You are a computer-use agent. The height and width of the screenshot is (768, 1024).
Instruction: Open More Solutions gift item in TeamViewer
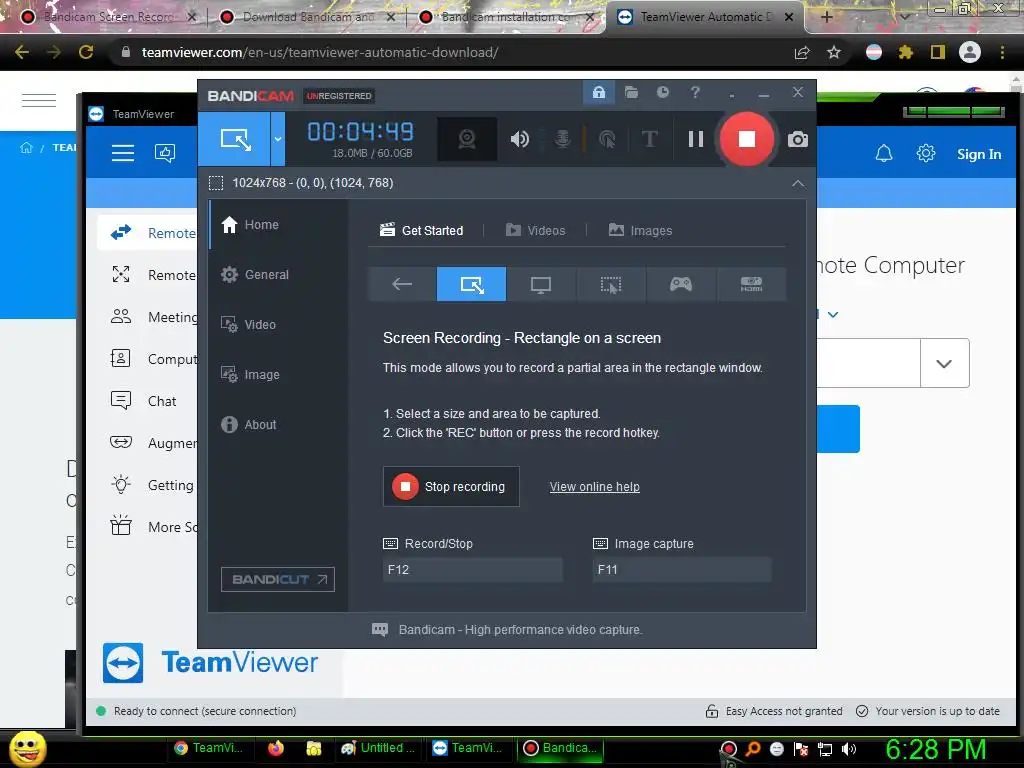[148, 527]
